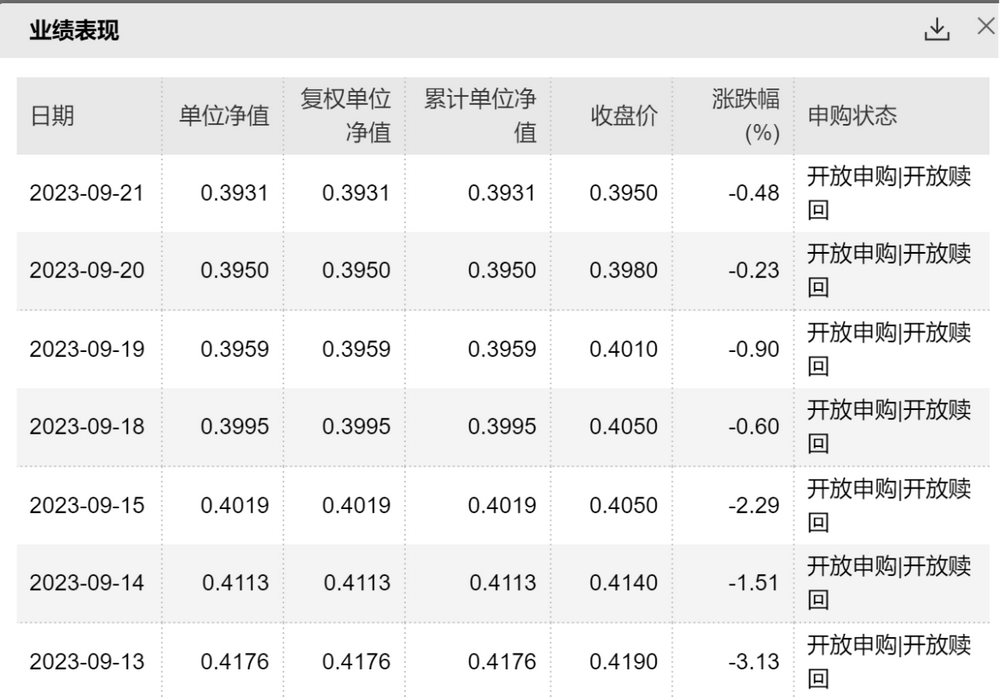
Task: Select the 2023-09-18 date cell
Action: click(x=87, y=426)
